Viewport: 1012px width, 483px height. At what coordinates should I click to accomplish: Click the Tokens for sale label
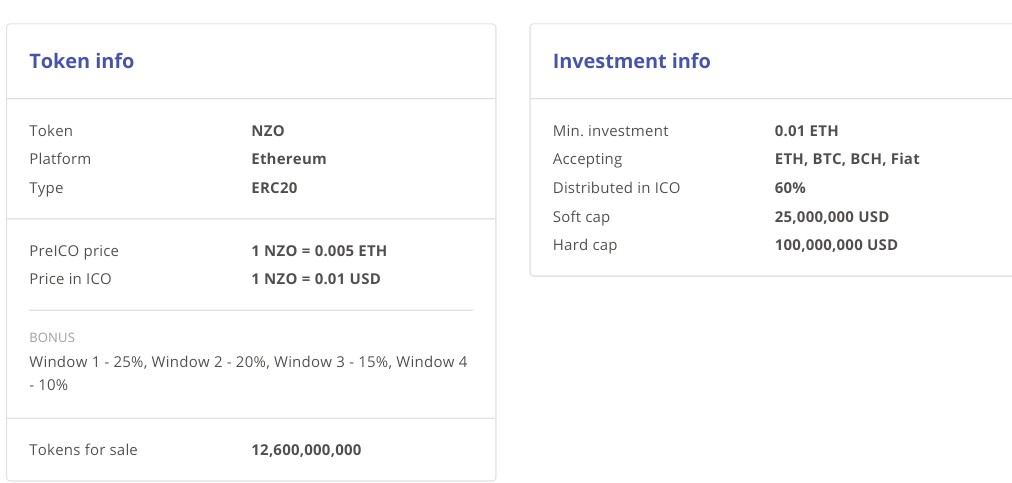click(x=83, y=449)
